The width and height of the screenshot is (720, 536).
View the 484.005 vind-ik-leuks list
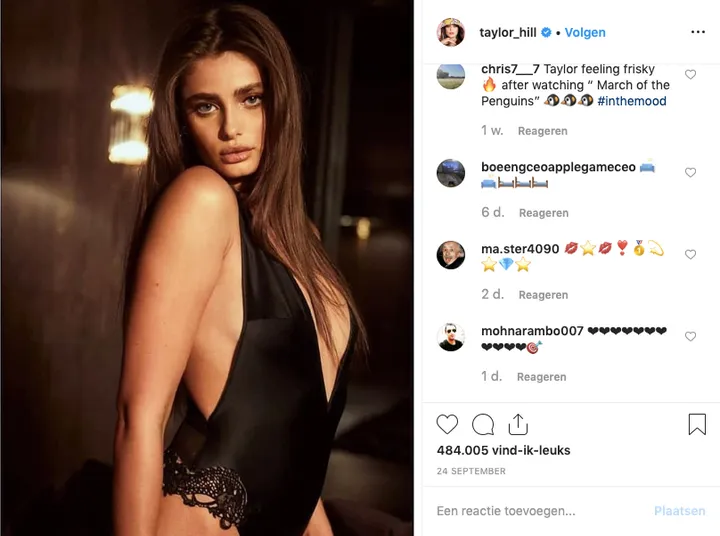click(503, 450)
